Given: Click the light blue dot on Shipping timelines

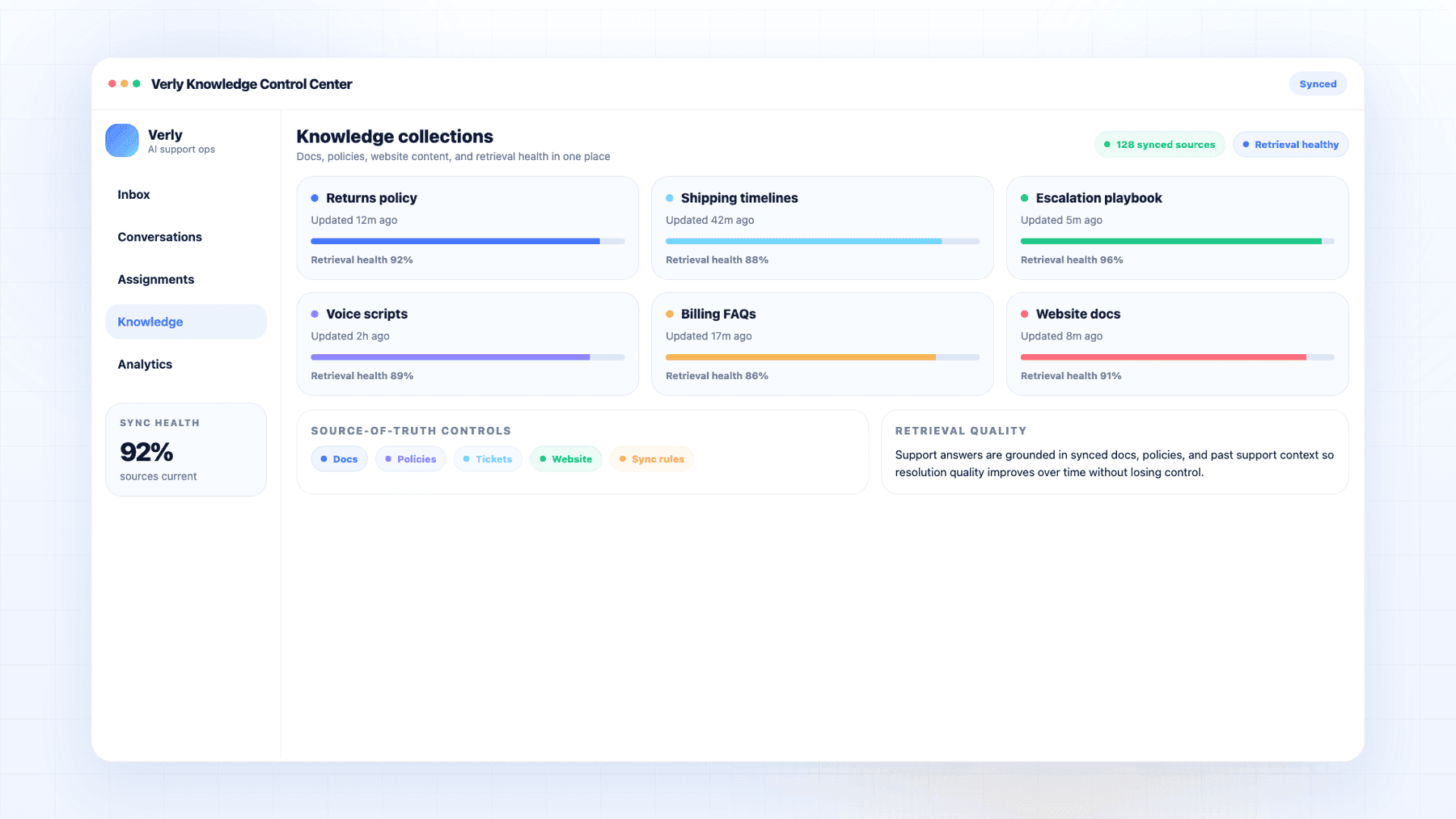Looking at the screenshot, I should 670,197.
